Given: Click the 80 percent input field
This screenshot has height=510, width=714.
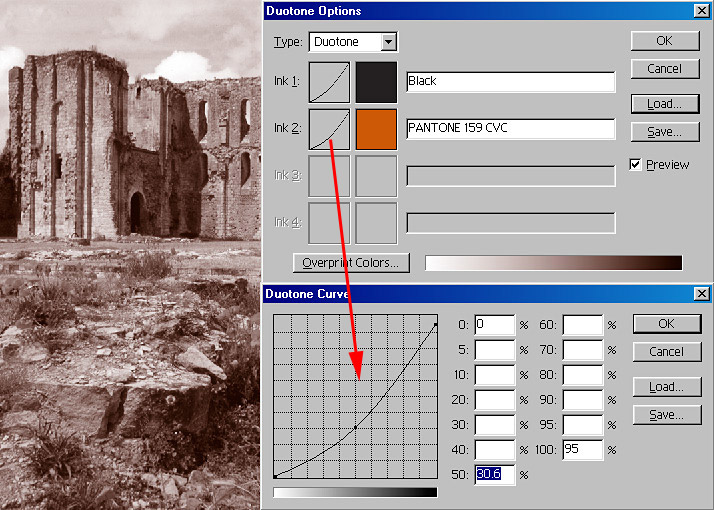Looking at the screenshot, I should 583,375.
